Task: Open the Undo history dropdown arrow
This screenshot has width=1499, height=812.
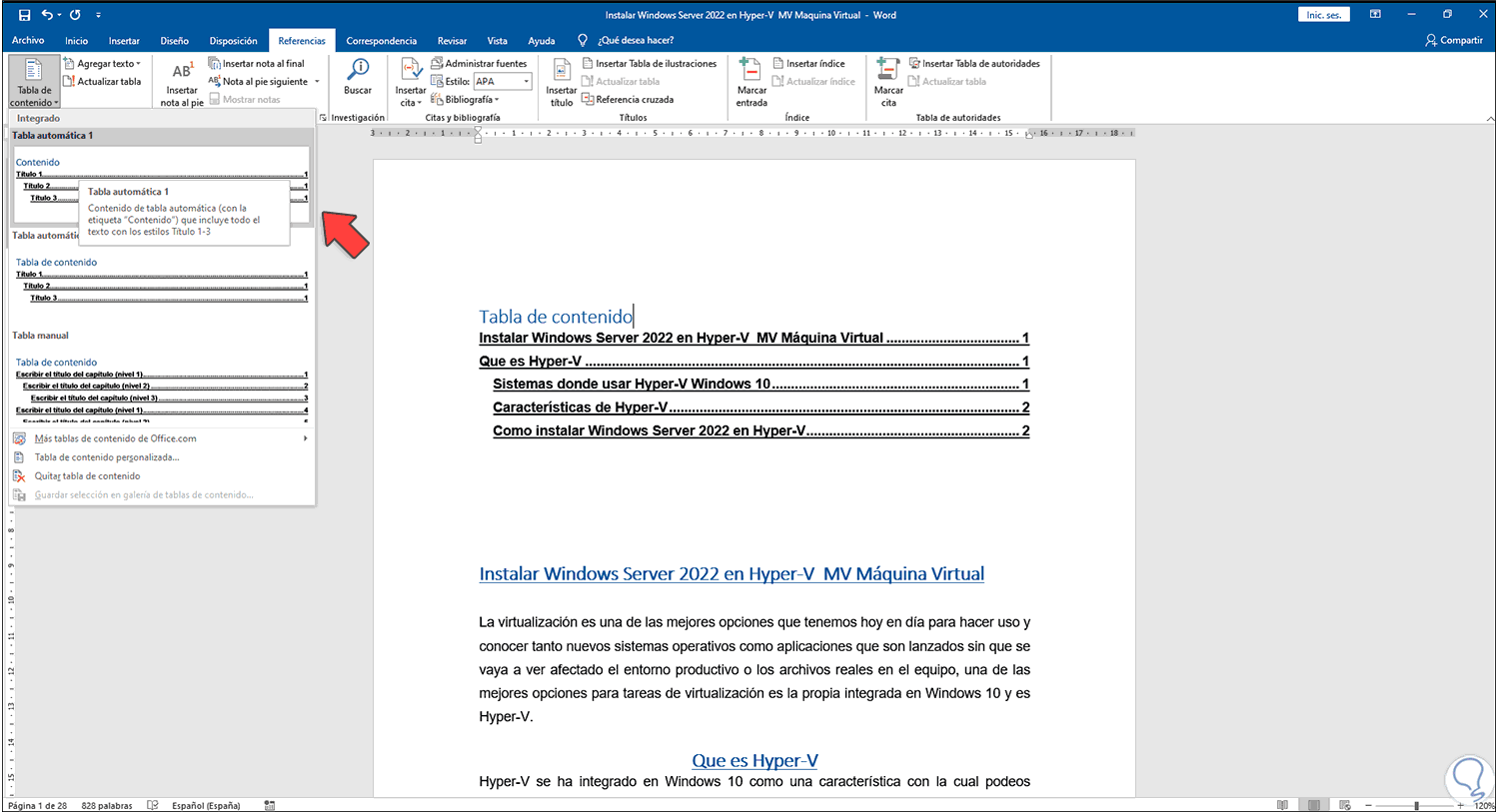Action: point(59,15)
